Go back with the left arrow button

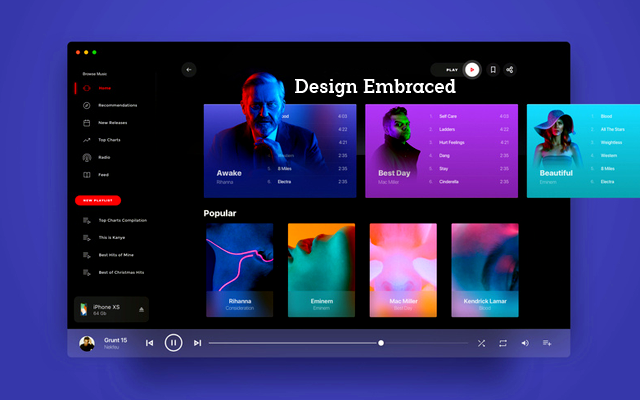189,70
